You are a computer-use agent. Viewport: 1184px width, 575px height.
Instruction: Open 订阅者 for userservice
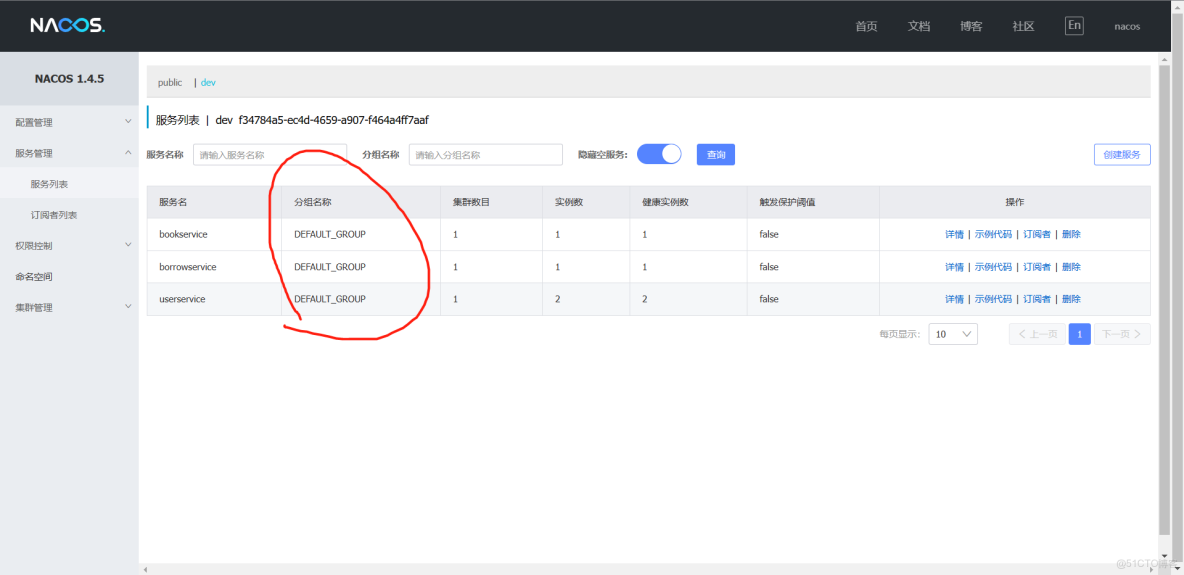pyautogui.click(x=1037, y=299)
